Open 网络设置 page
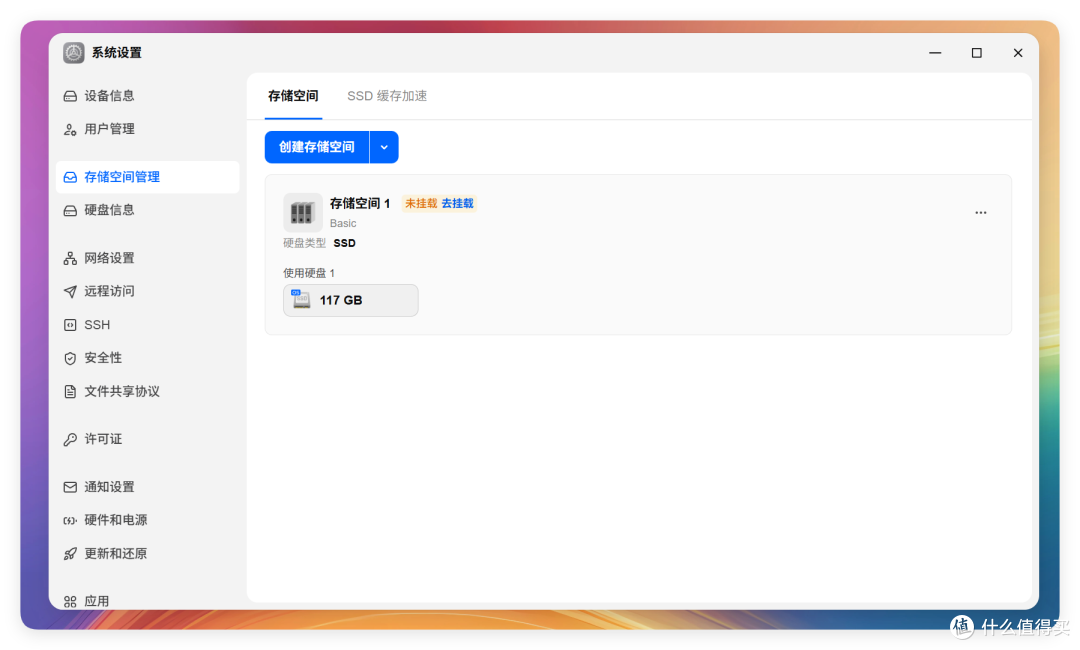Screen dimensions: 1080x650 coord(147,258)
